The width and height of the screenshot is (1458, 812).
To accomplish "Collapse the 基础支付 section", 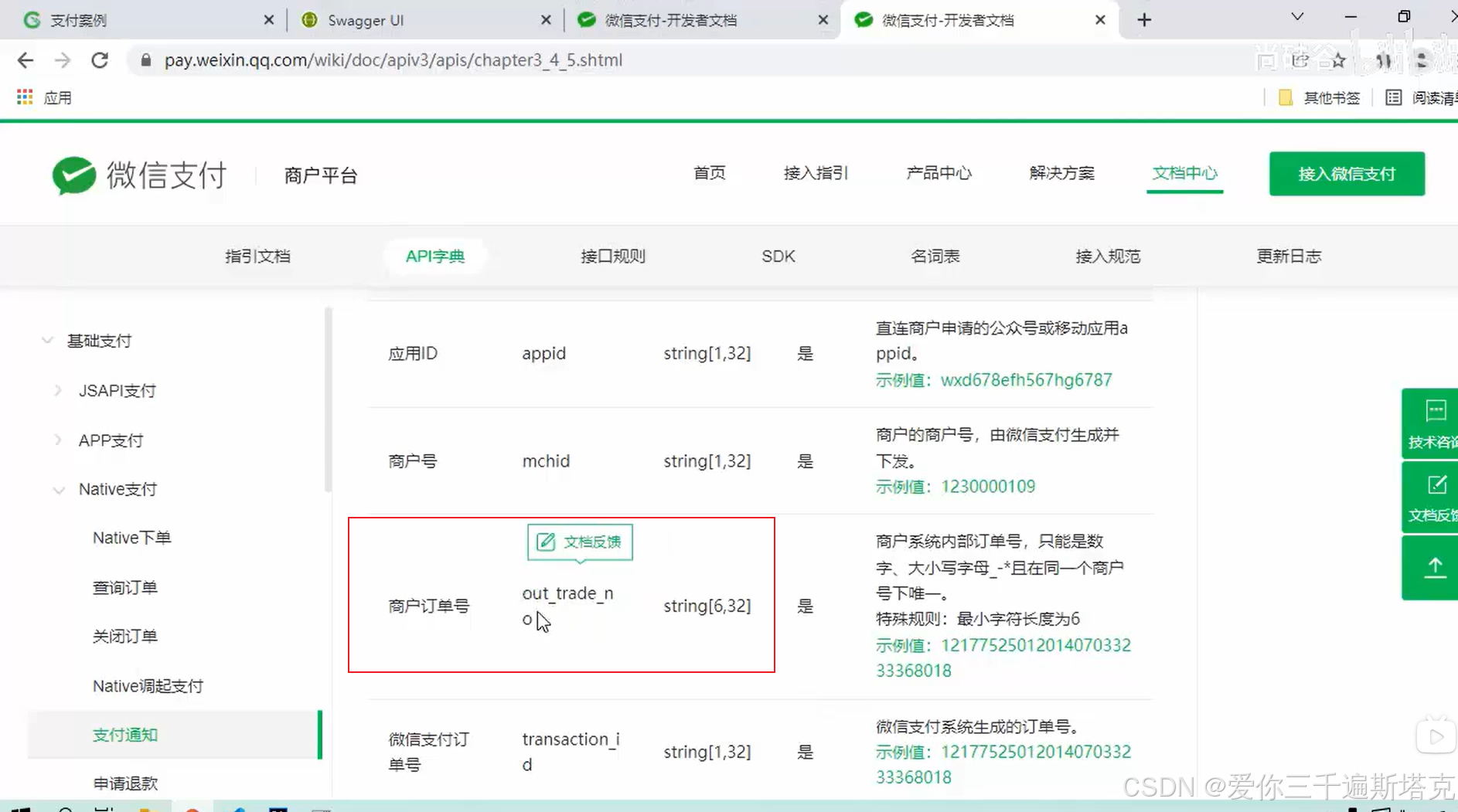I will [47, 341].
